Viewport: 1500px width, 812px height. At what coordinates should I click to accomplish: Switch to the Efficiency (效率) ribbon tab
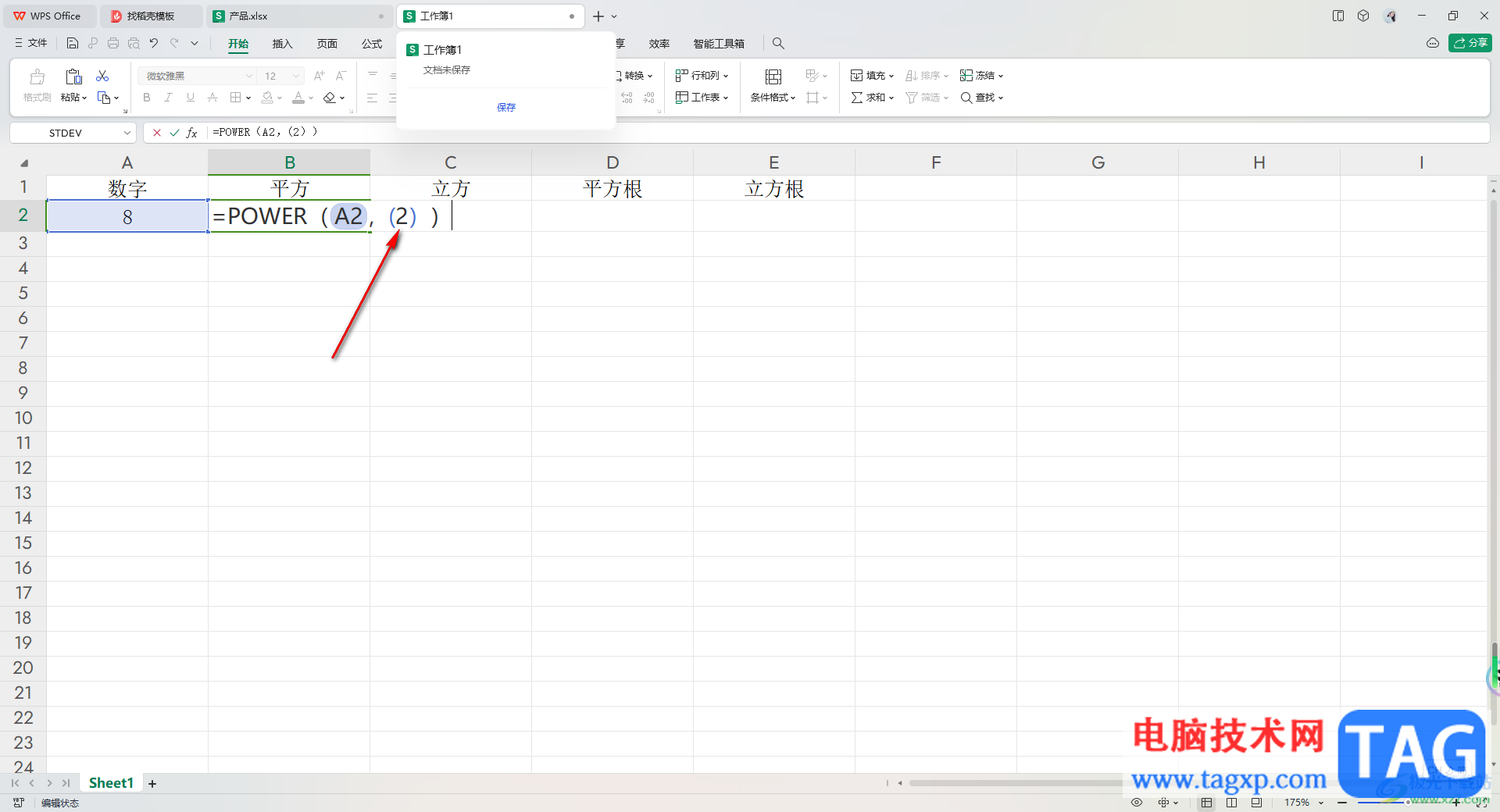coord(659,44)
